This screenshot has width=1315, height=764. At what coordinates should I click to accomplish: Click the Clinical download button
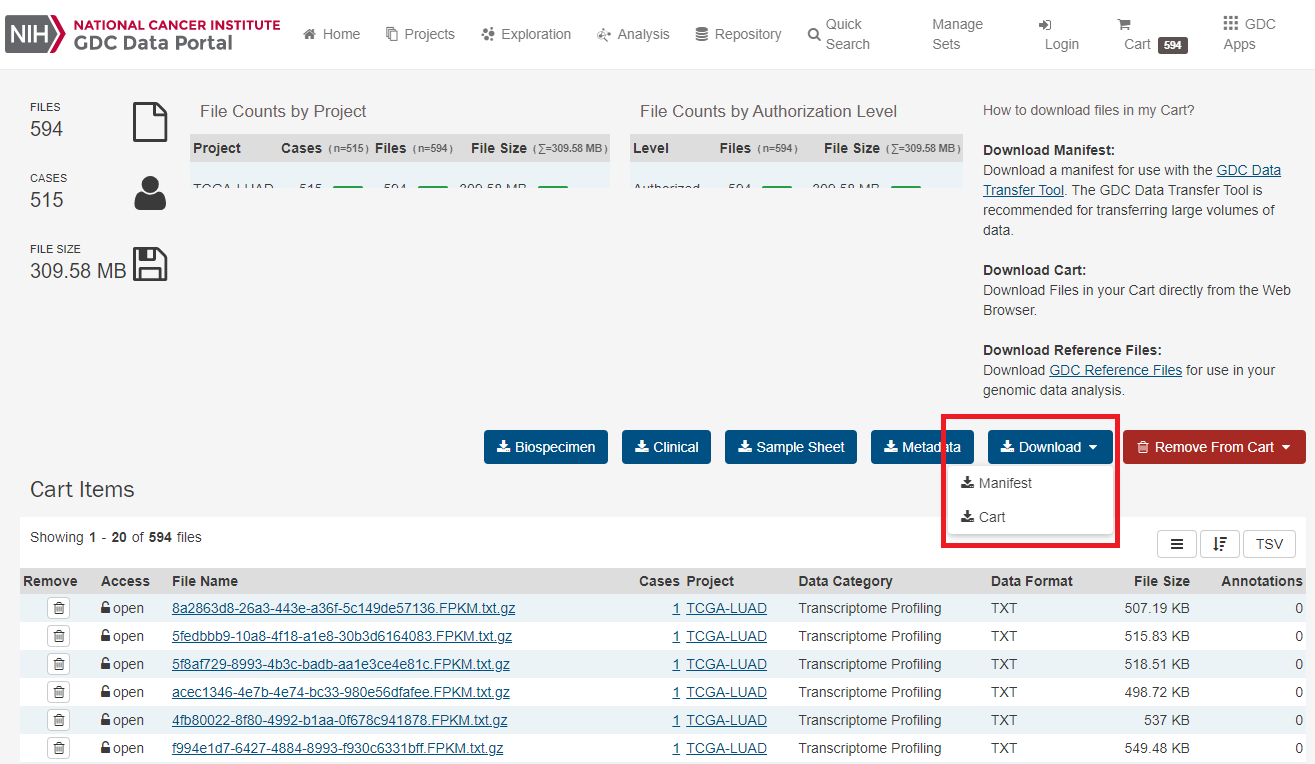click(667, 447)
